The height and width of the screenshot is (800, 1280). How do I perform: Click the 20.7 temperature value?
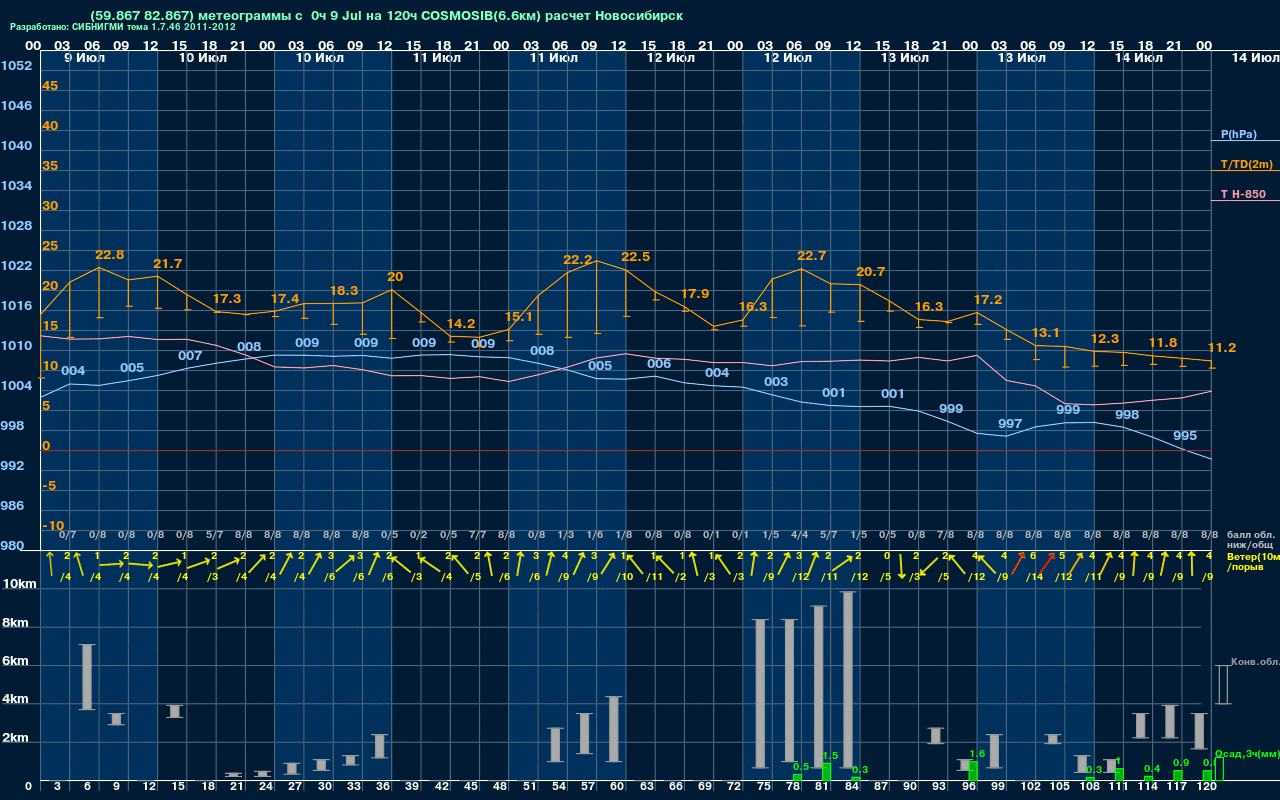click(x=871, y=272)
